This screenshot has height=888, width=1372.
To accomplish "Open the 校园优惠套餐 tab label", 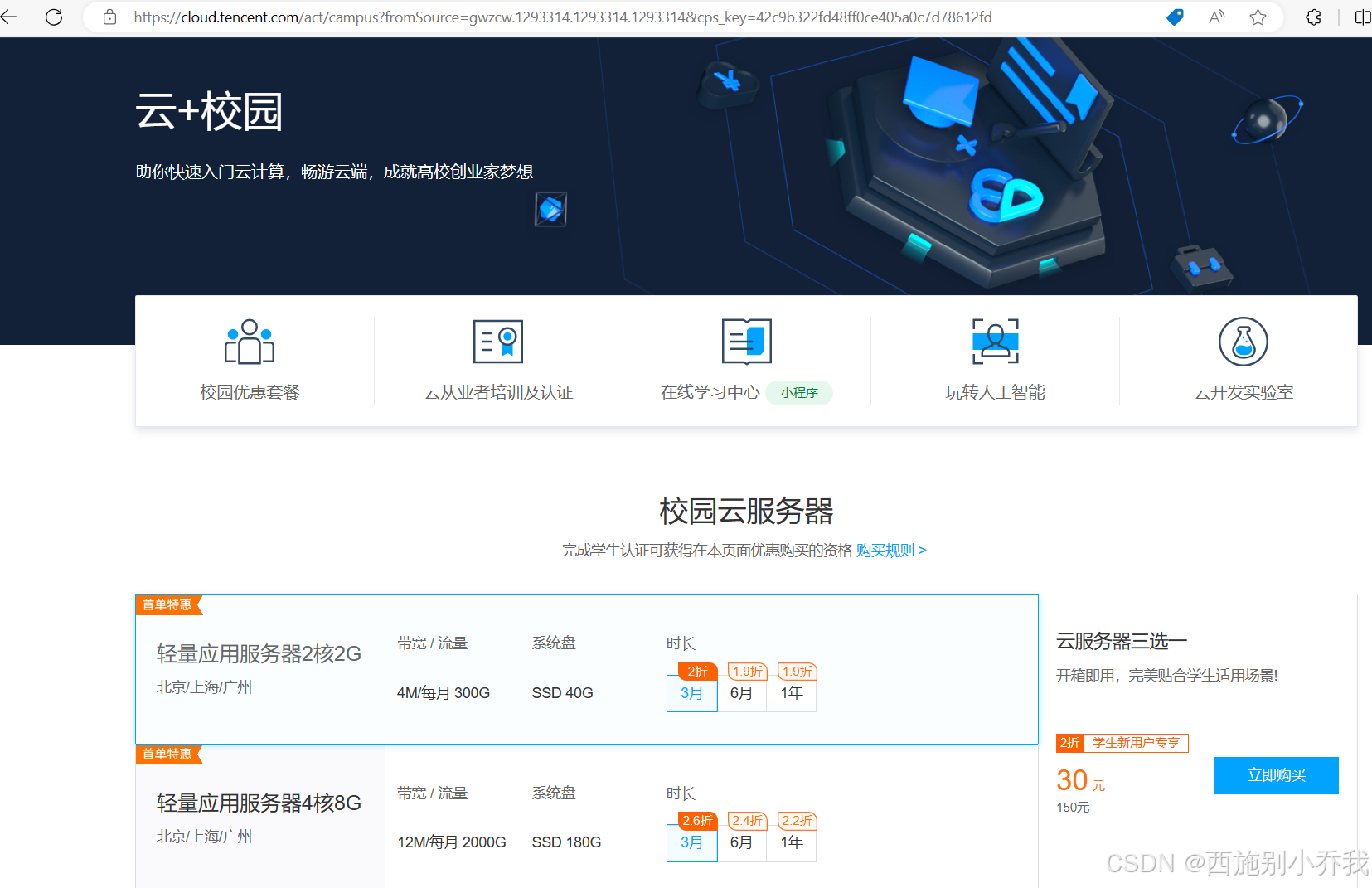I will click(x=250, y=392).
